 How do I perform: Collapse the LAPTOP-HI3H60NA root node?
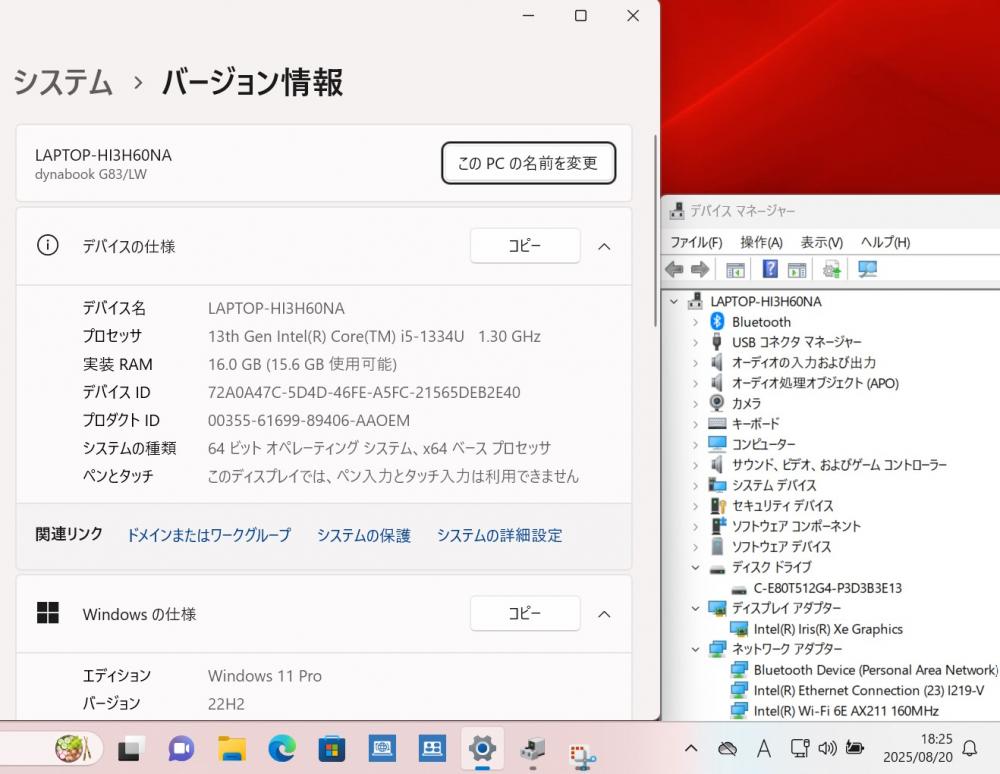[x=674, y=302]
